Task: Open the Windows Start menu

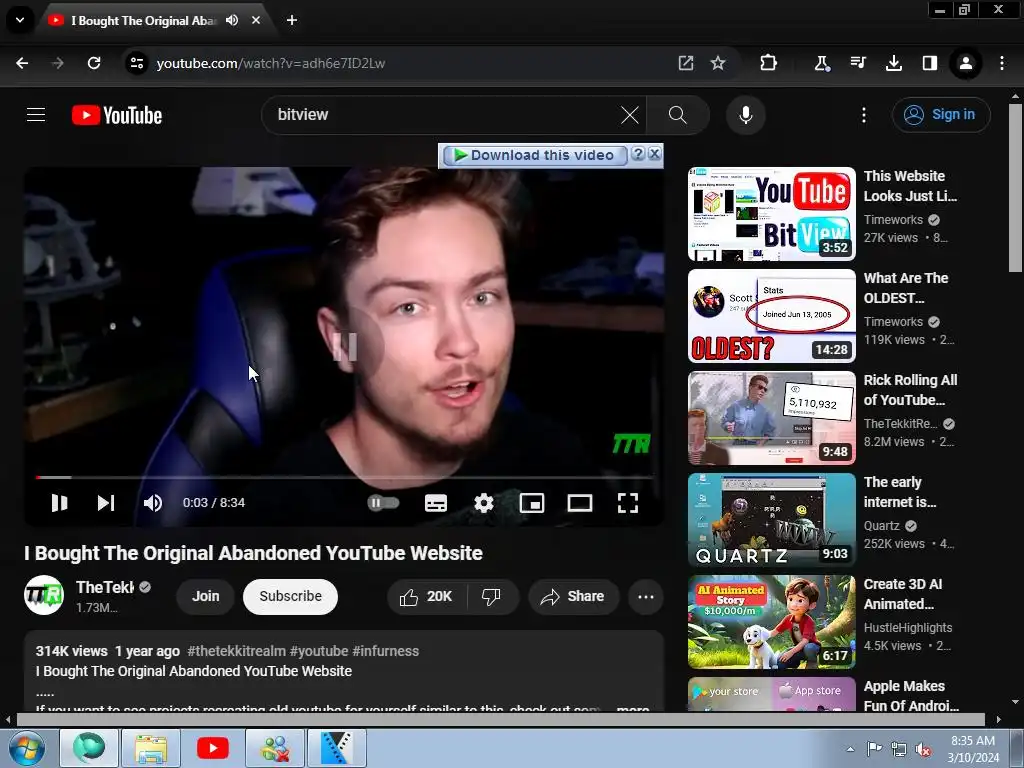Action: [27, 748]
